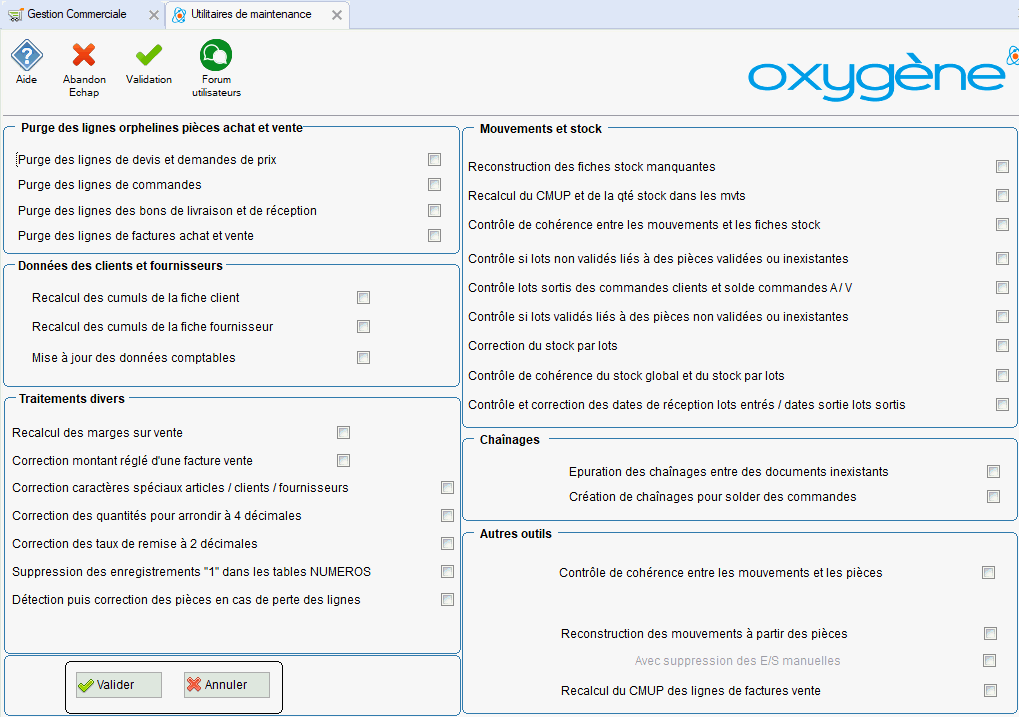Click the Traitements divers group title
This screenshot has width=1019, height=717.
tap(71, 399)
